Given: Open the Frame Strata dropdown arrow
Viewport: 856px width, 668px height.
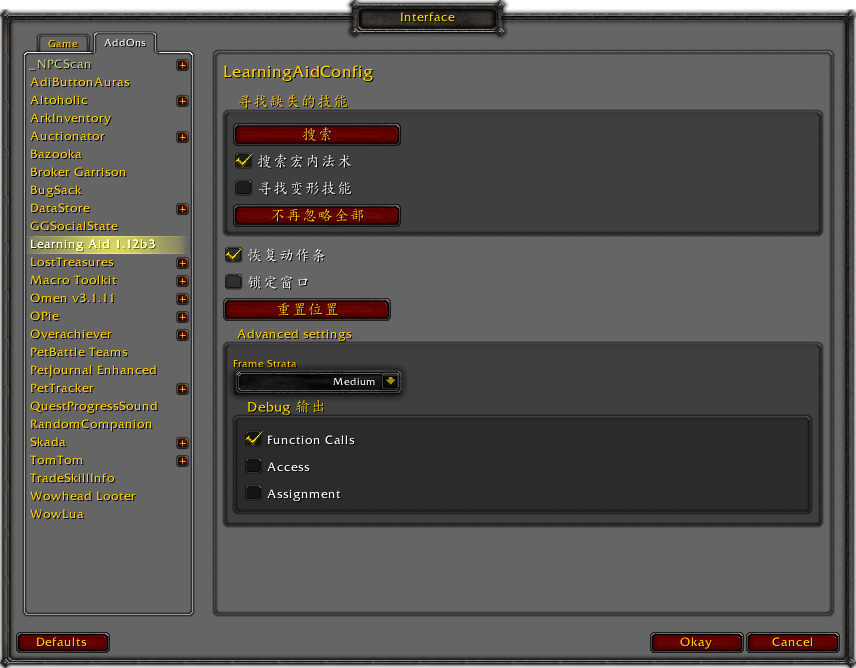Looking at the screenshot, I should [x=389, y=381].
